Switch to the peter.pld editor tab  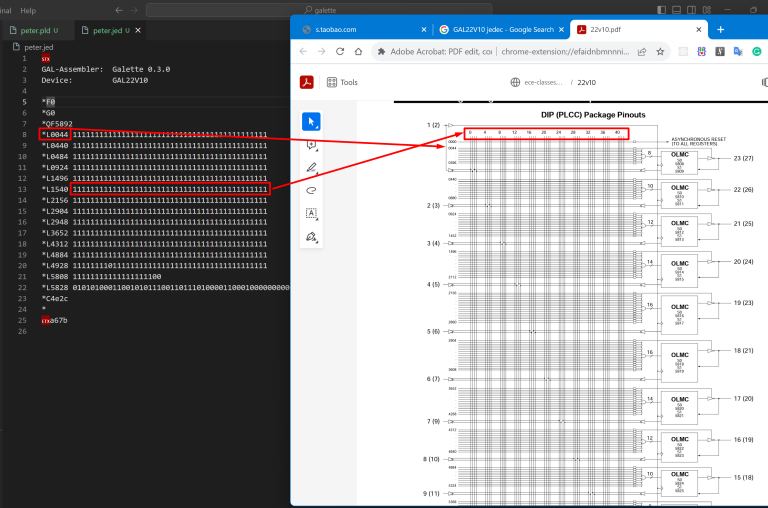tap(34, 30)
